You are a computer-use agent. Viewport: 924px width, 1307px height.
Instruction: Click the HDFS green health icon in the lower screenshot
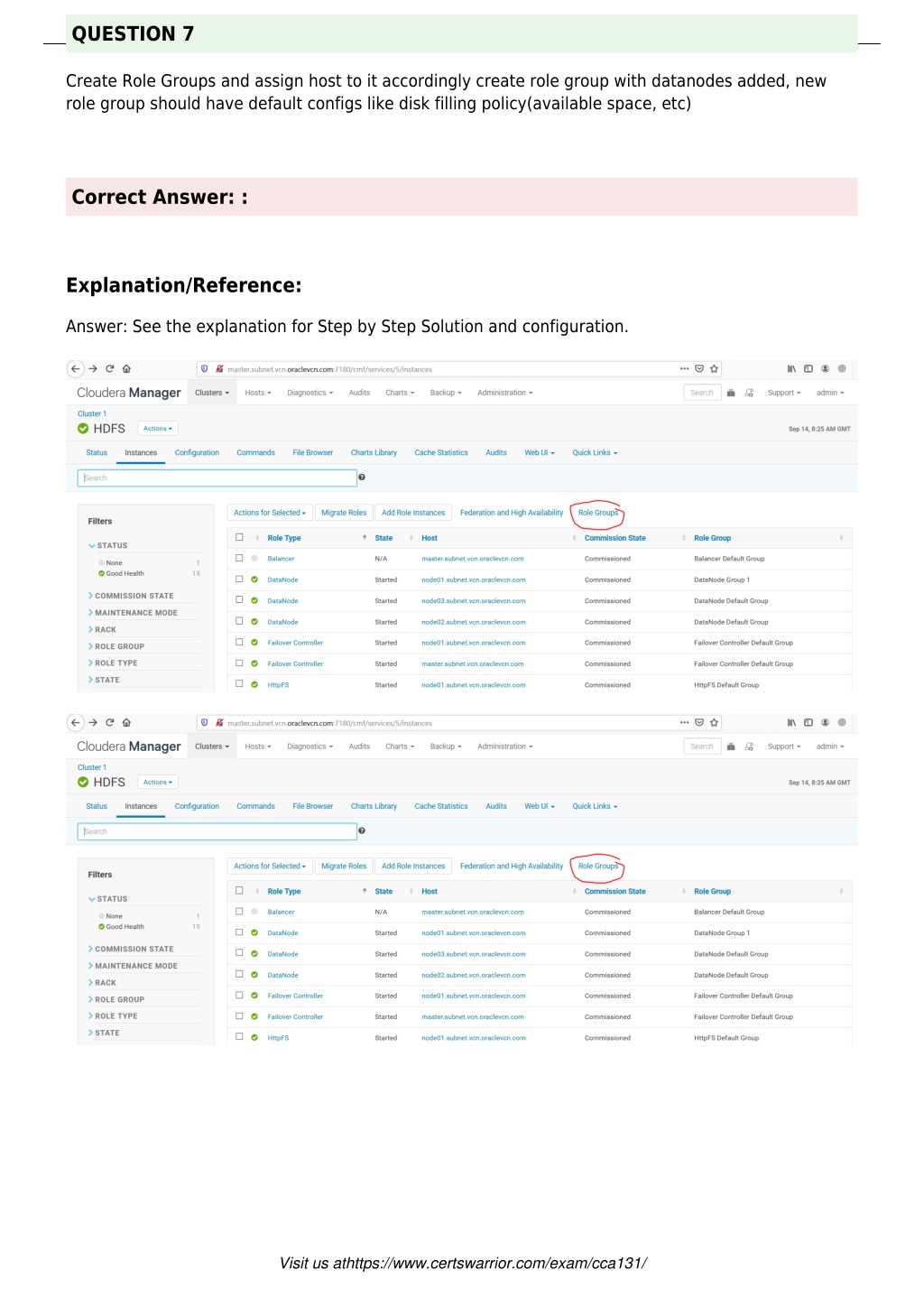click(83, 782)
